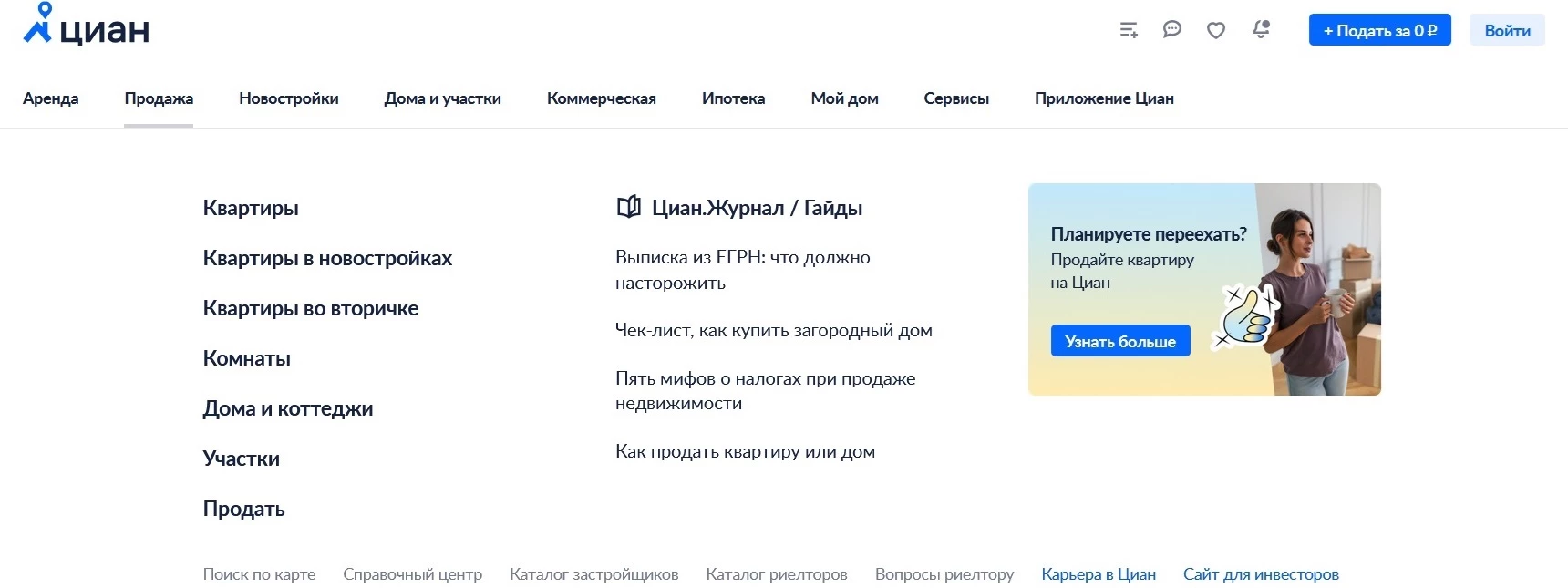Viewport: 1568px width, 588px height.
Task: Click the Cian logo icon
Action: point(38,25)
